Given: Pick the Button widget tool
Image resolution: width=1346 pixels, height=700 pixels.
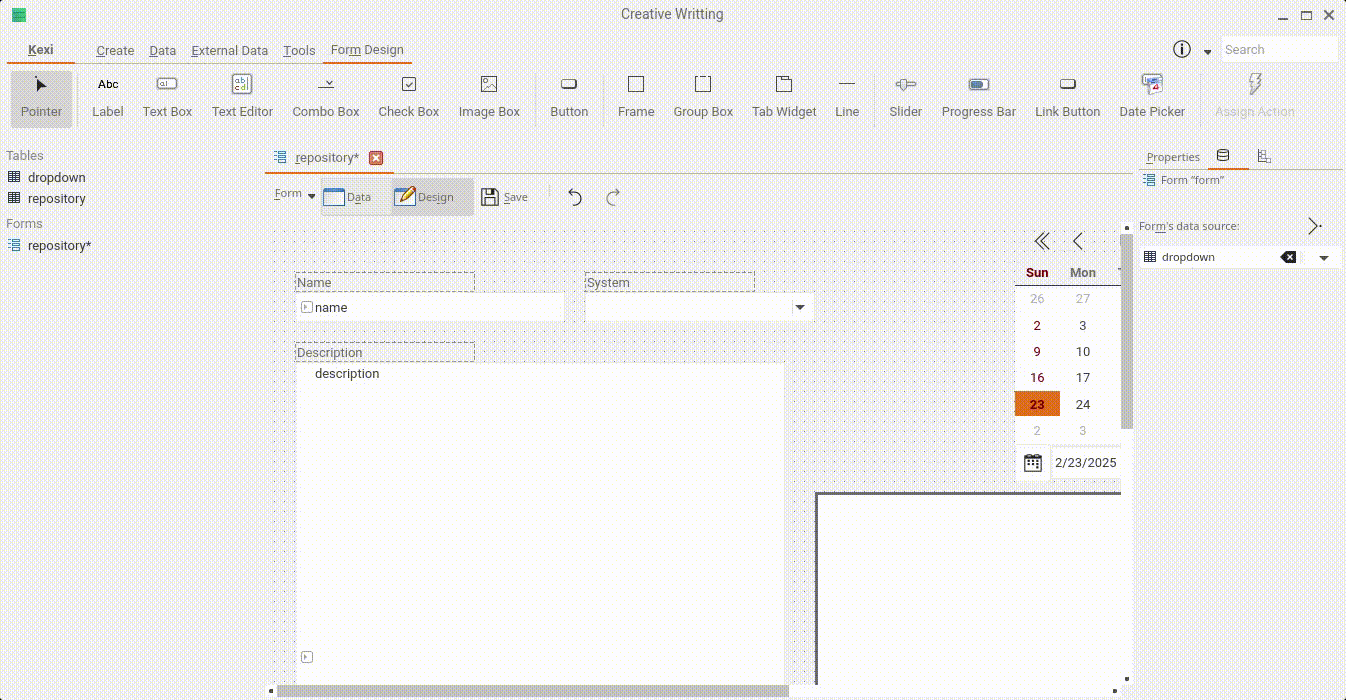Looking at the screenshot, I should click(569, 98).
